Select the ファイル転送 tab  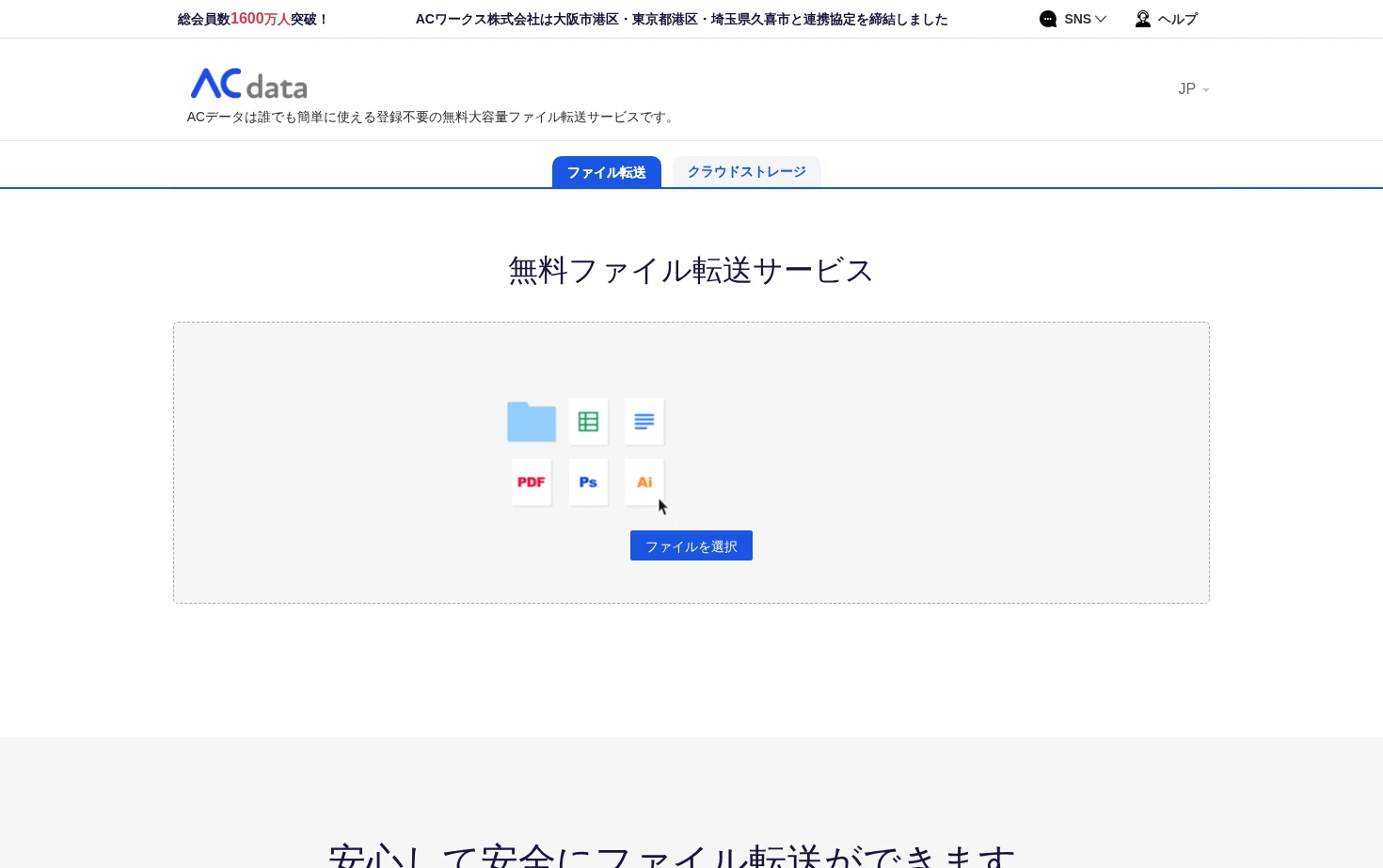(x=607, y=172)
